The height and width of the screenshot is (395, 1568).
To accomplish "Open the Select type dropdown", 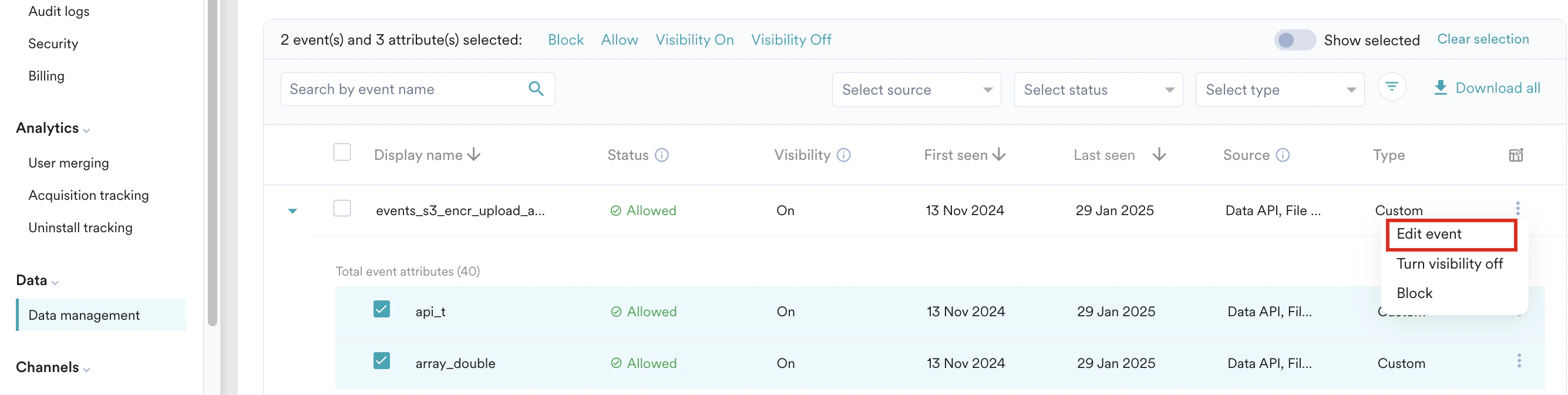I will [x=1280, y=89].
